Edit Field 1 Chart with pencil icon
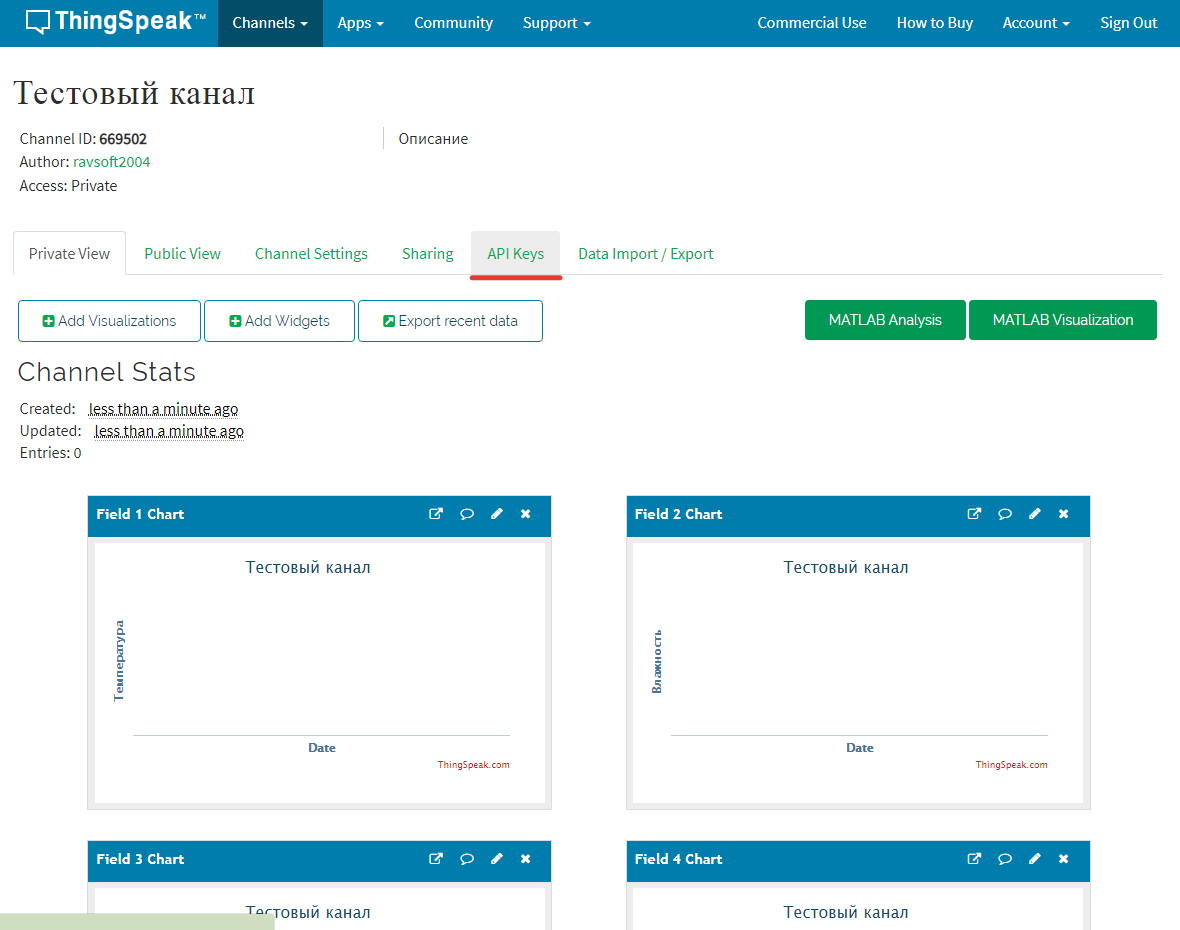The image size is (1180, 930). [497, 514]
